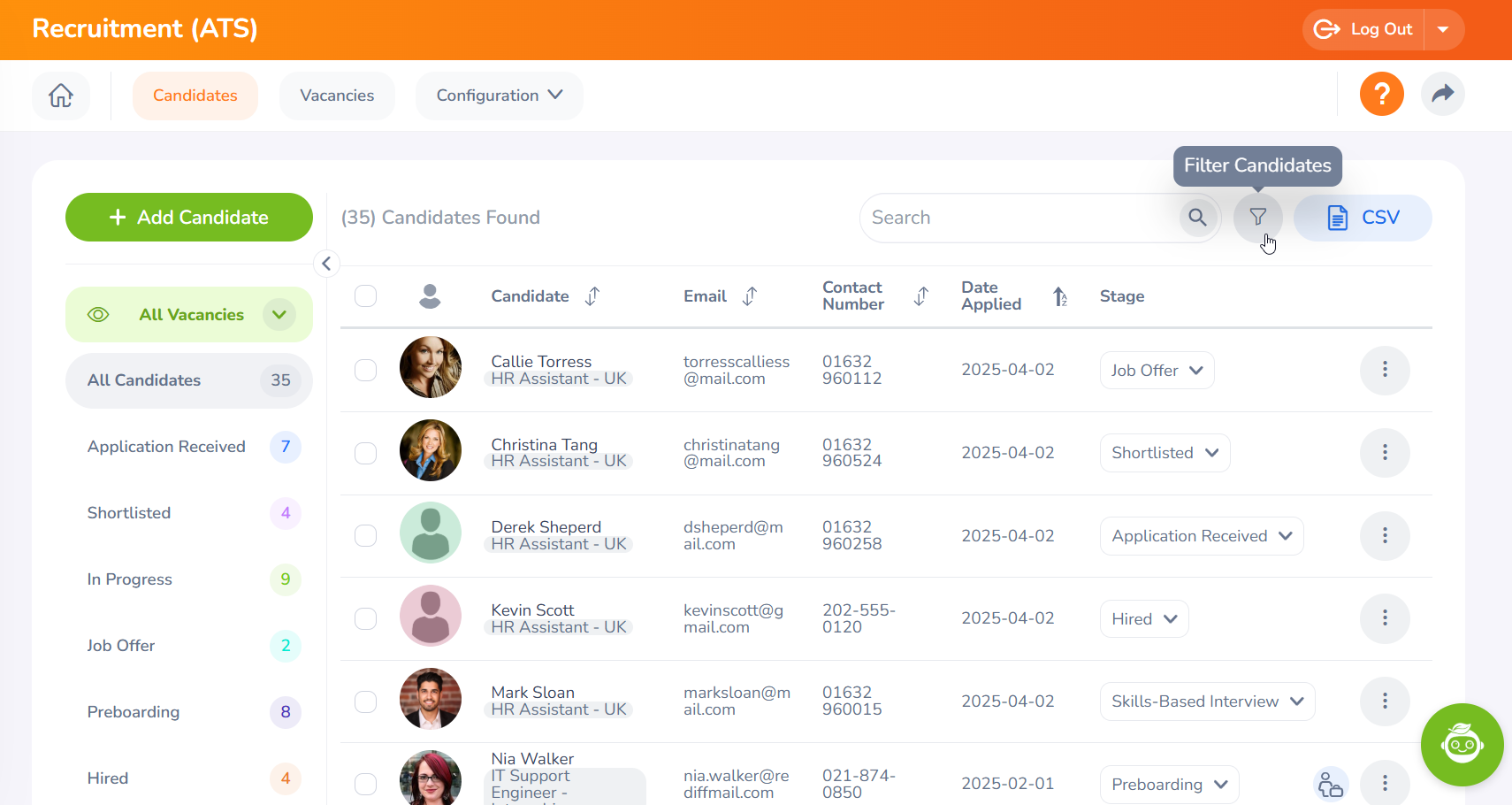The width and height of the screenshot is (1512, 805).
Task: Click the home icon in navigation bar
Action: point(61,96)
